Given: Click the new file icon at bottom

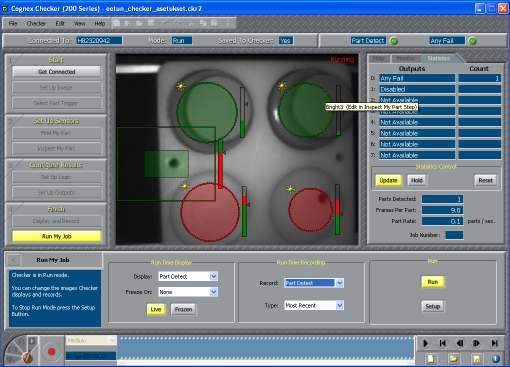Looking at the screenshot, I should 431,358.
